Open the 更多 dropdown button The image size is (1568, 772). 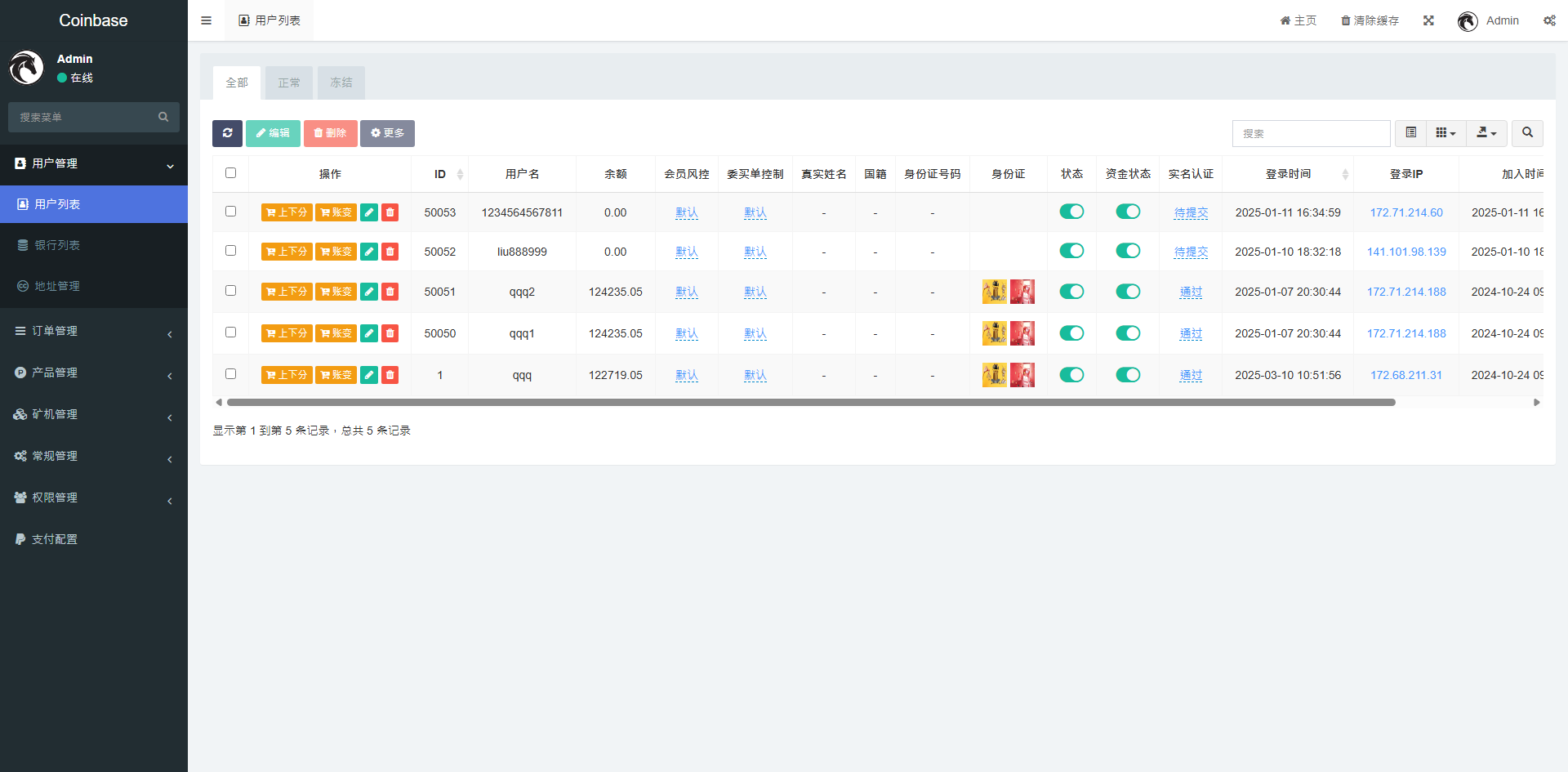point(387,133)
